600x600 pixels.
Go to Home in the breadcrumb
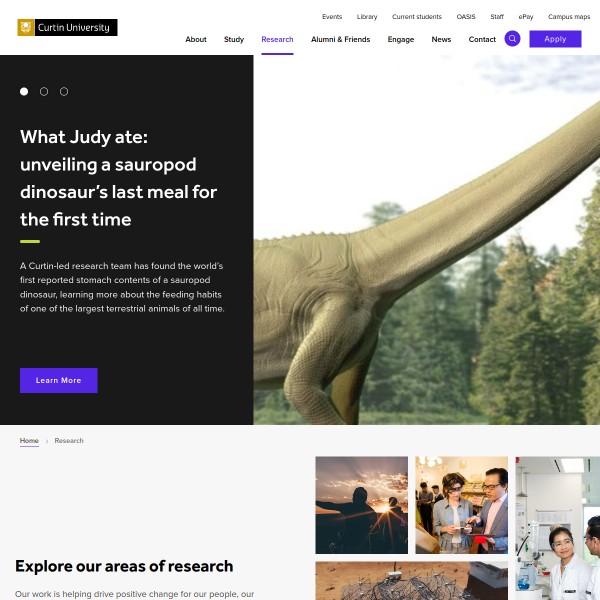pos(29,441)
